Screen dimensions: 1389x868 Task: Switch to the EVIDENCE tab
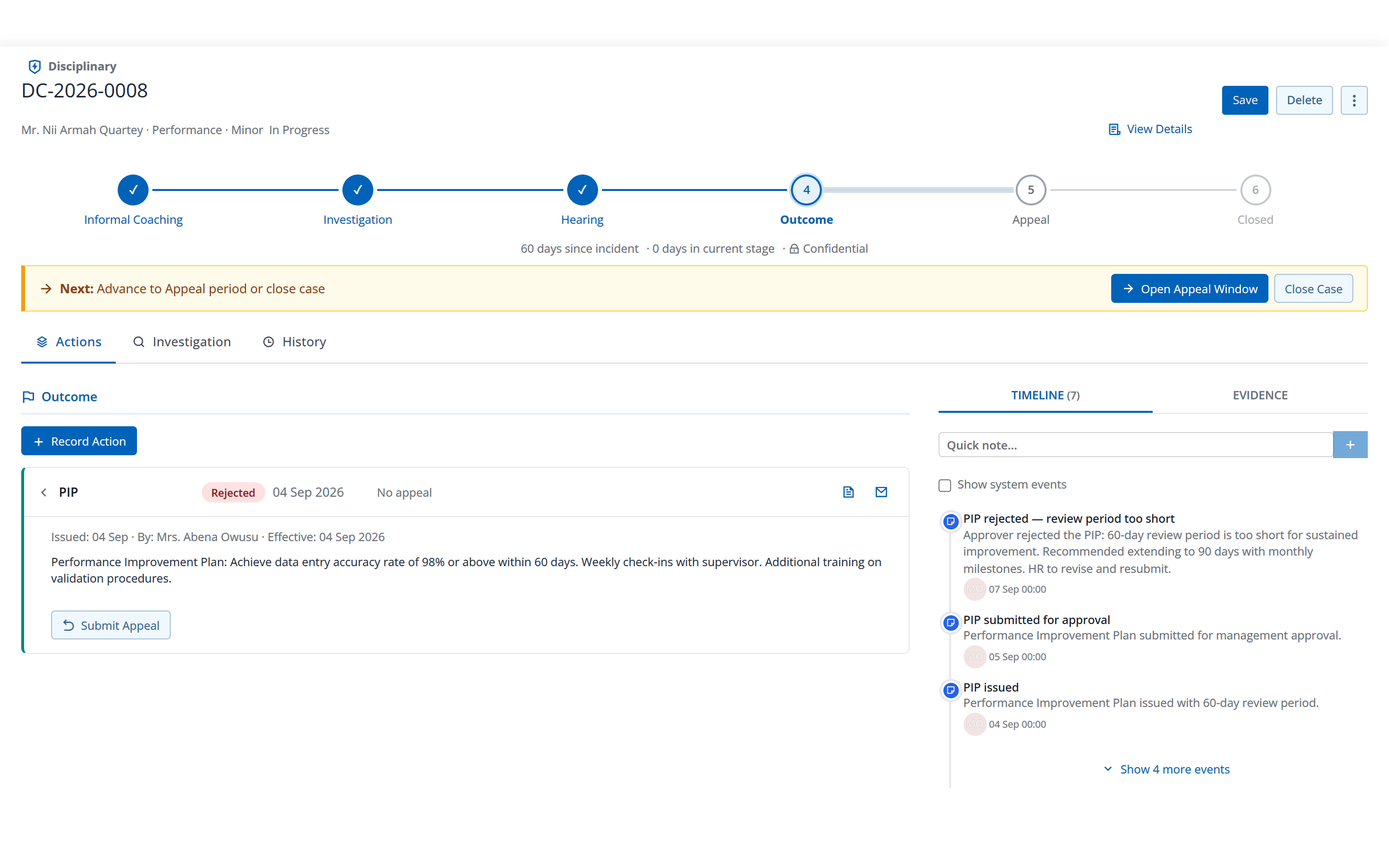pos(1260,395)
